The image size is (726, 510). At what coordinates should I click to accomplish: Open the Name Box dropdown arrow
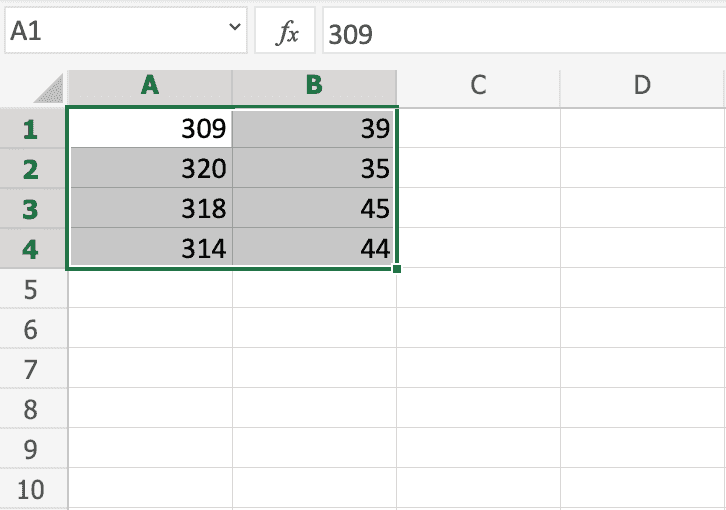click(x=235, y=32)
